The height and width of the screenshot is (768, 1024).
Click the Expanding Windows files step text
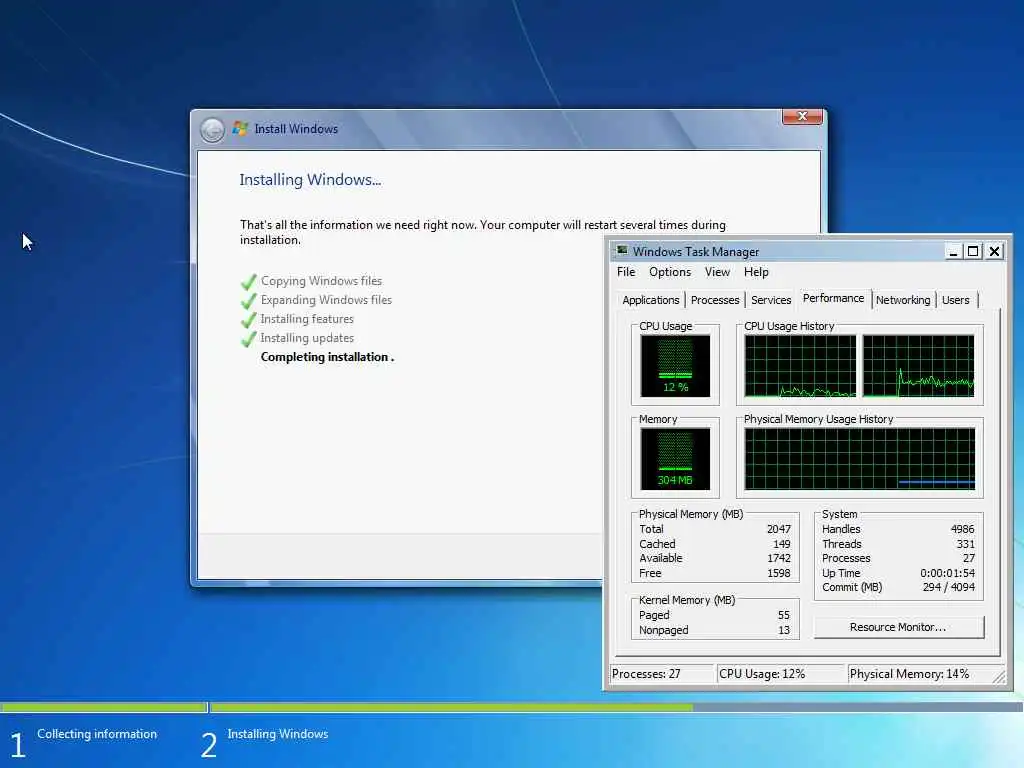pos(326,300)
